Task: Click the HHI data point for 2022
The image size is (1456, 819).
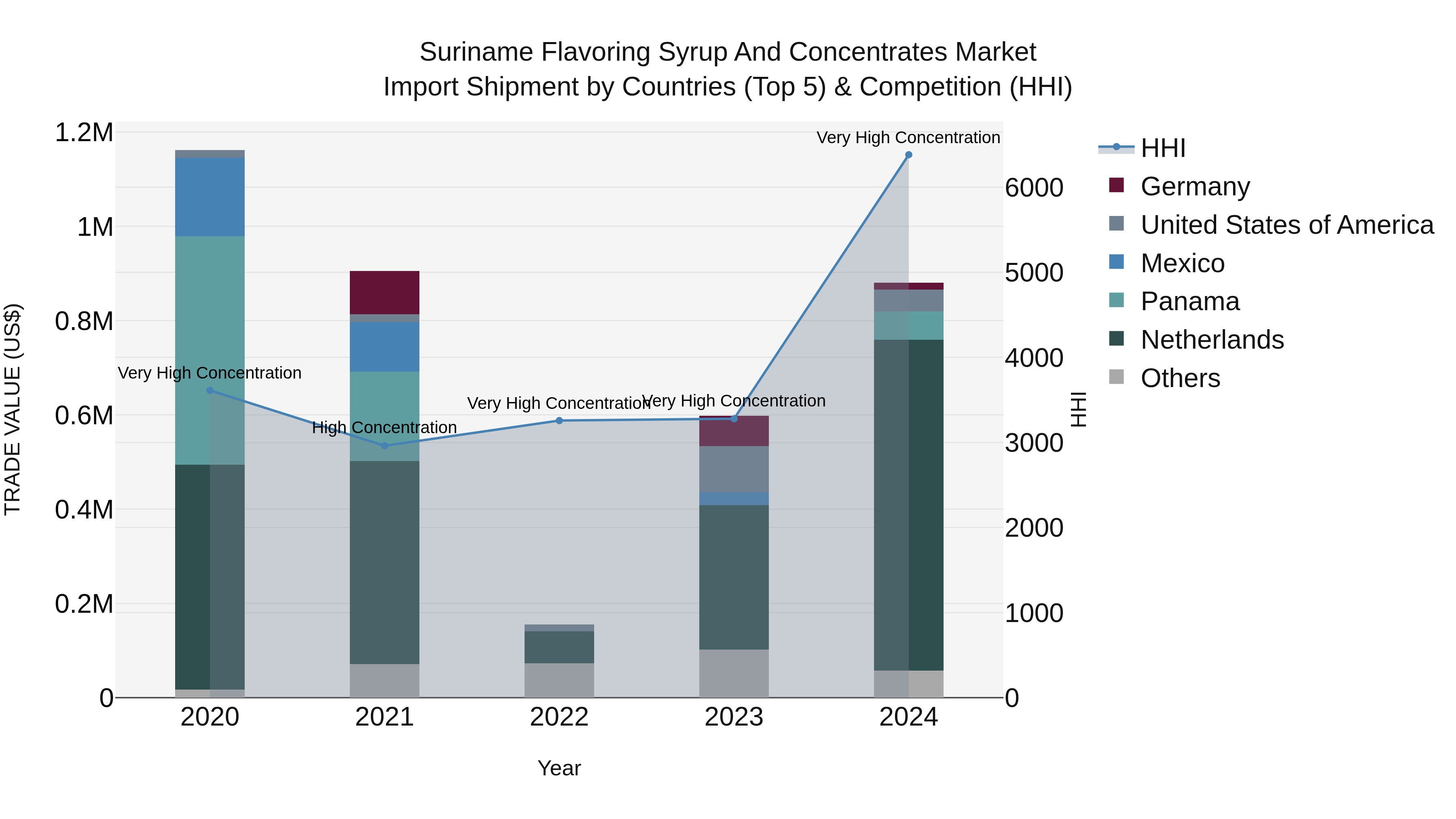Action: [x=559, y=421]
